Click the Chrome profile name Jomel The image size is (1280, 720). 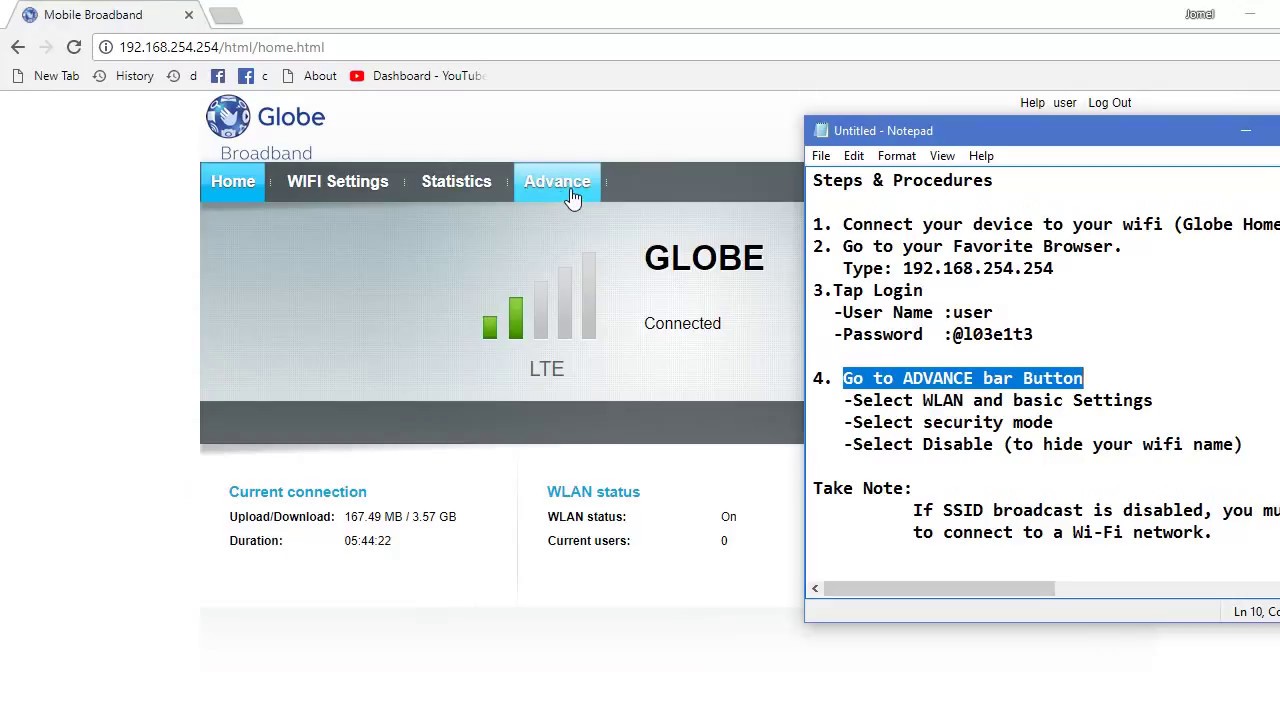point(1199,14)
